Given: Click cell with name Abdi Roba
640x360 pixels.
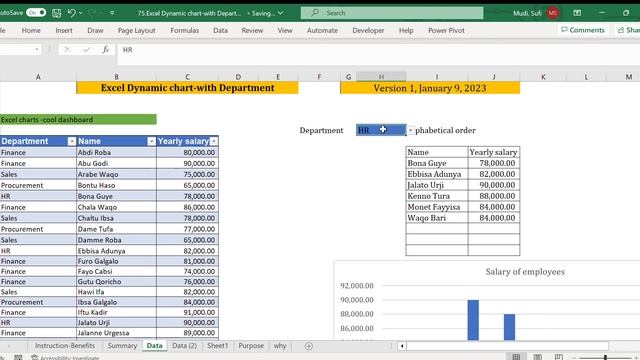Looking at the screenshot, I should 116,152.
